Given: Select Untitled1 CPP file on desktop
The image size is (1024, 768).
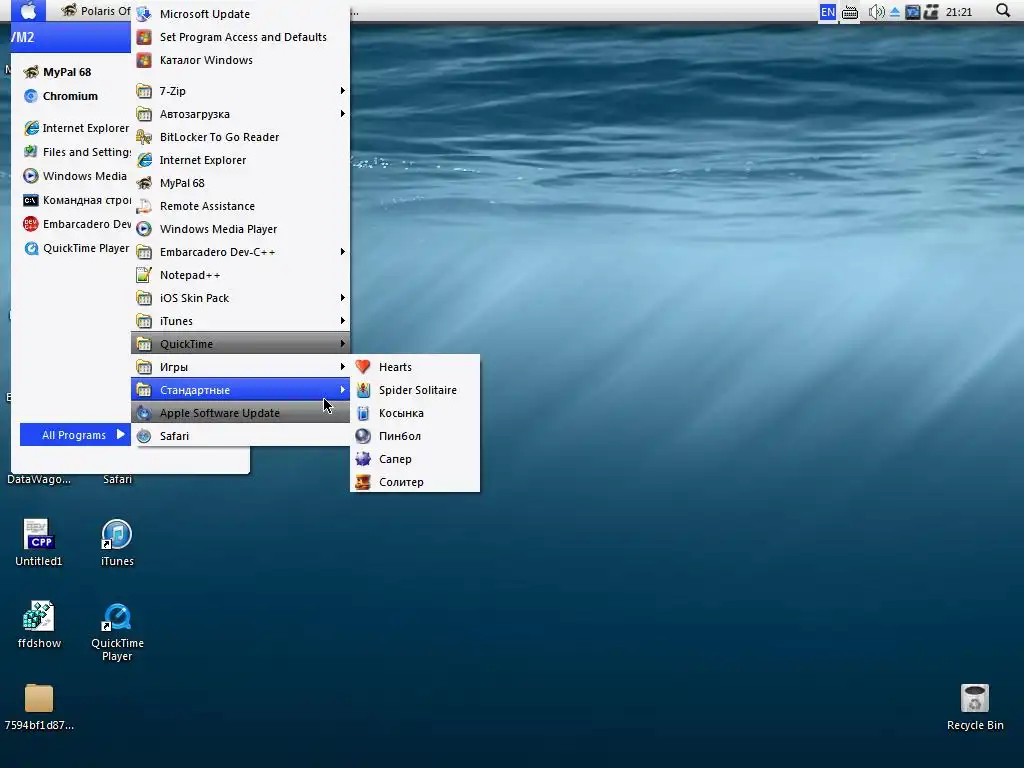Looking at the screenshot, I should click(39, 542).
